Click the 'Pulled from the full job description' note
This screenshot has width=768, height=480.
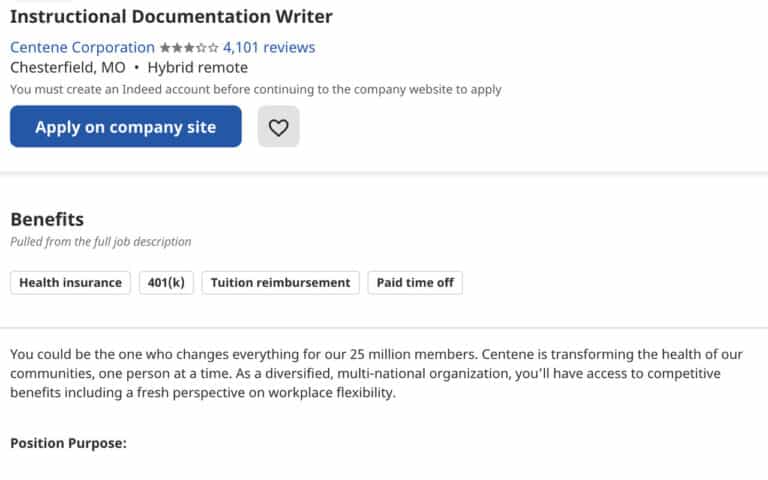pos(100,241)
